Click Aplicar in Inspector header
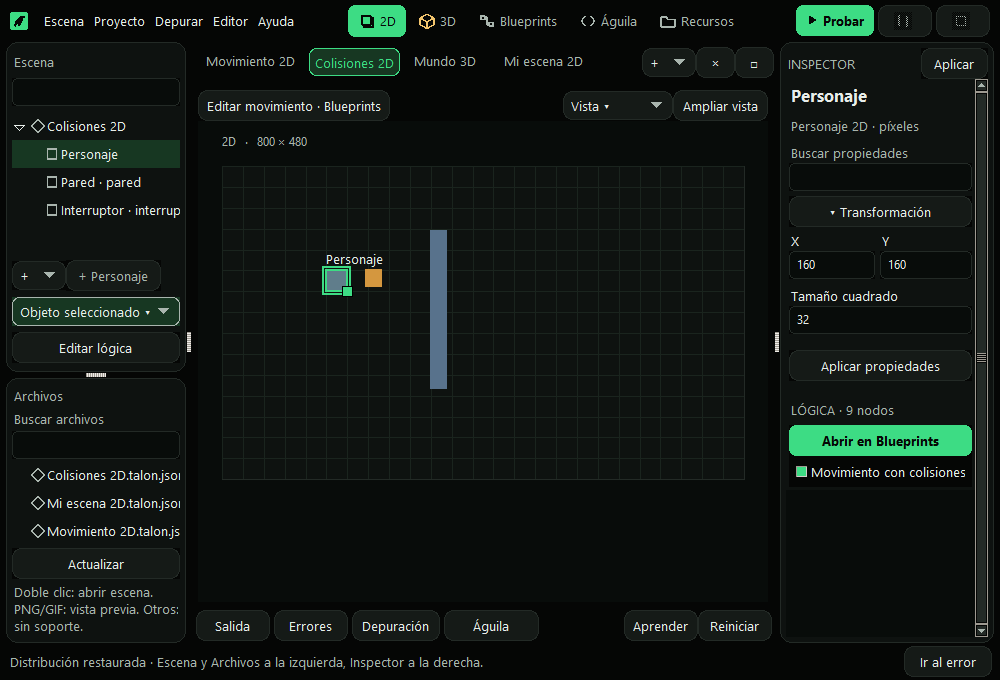 point(953,64)
